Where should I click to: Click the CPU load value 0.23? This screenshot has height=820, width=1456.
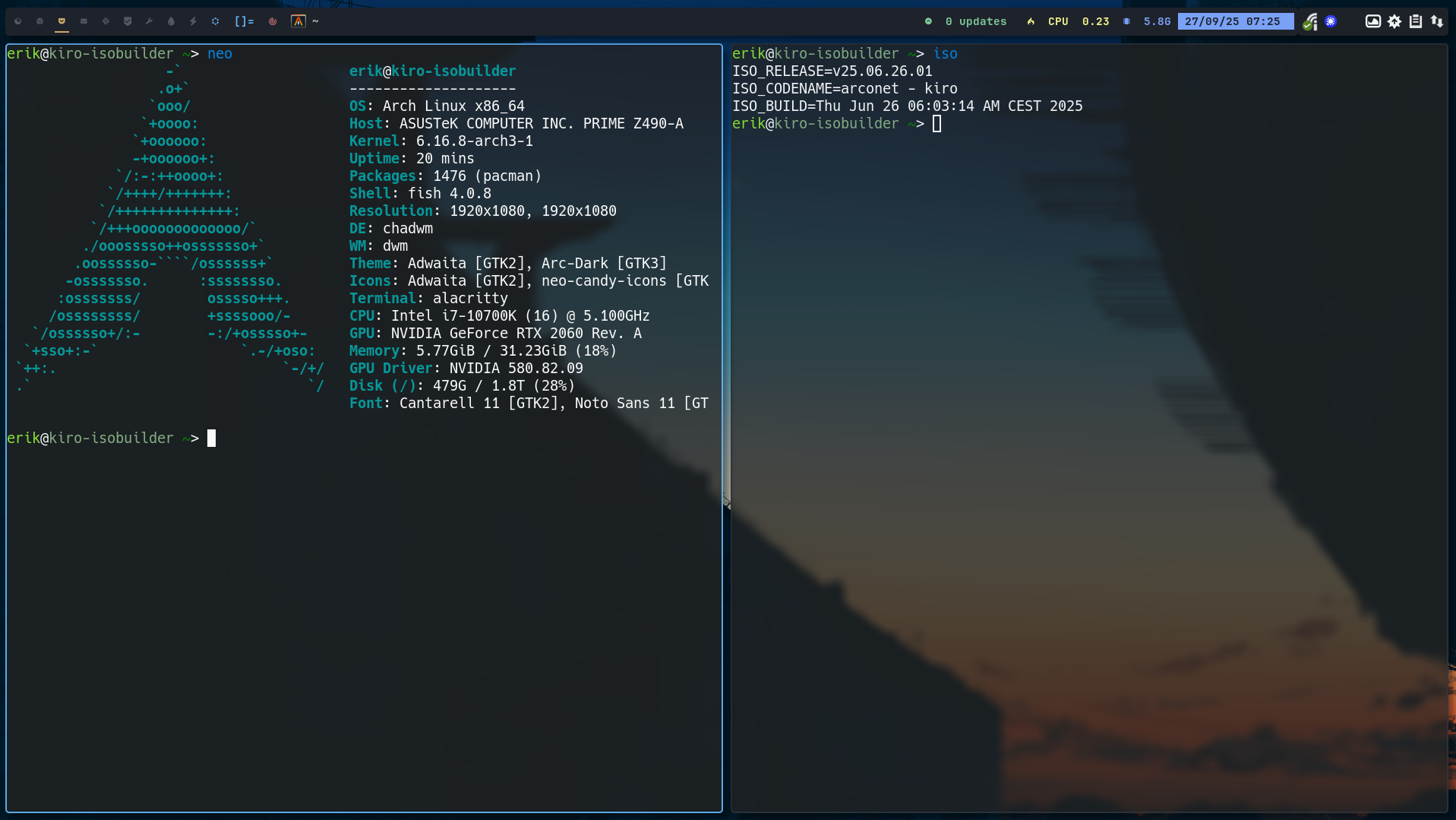[1095, 21]
